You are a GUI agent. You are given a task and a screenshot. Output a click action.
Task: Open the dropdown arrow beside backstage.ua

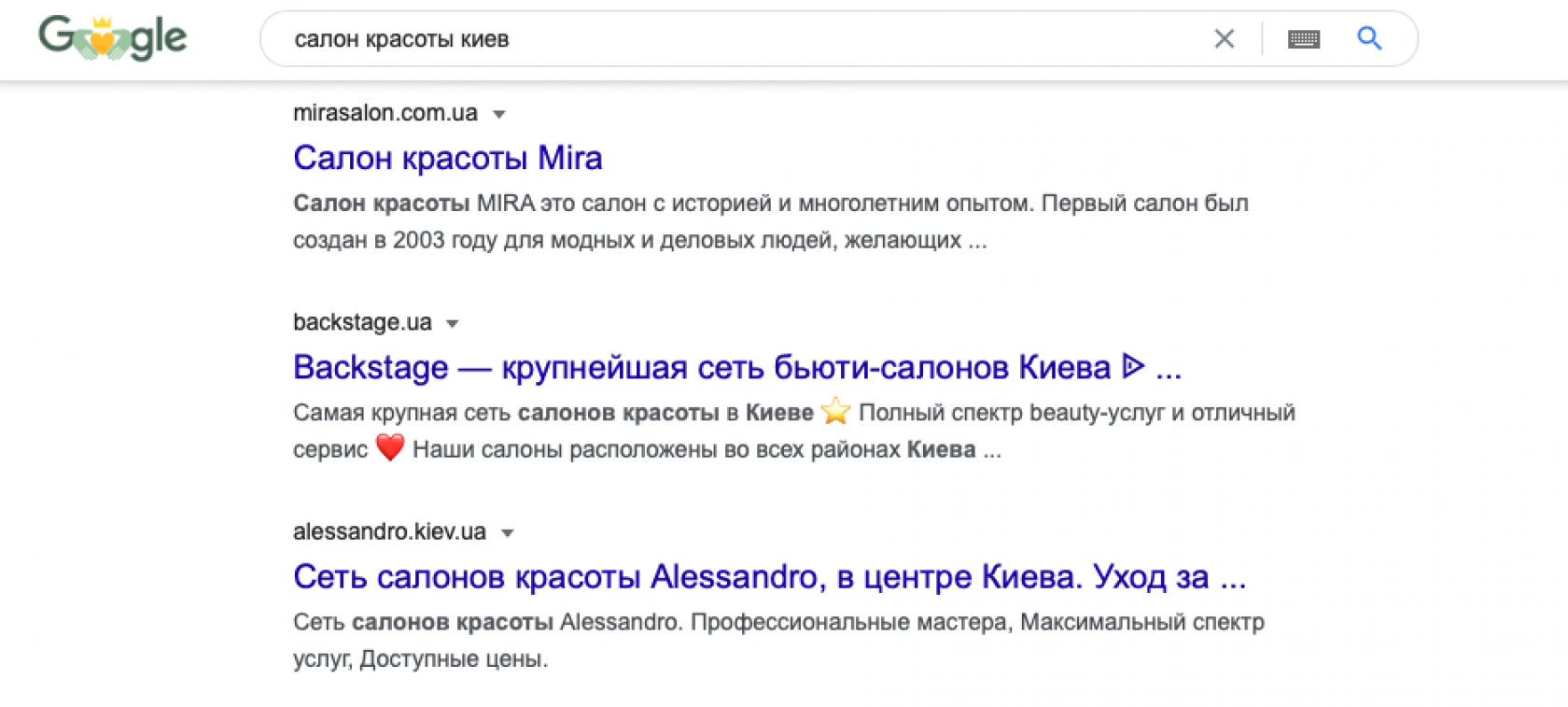pos(453,323)
